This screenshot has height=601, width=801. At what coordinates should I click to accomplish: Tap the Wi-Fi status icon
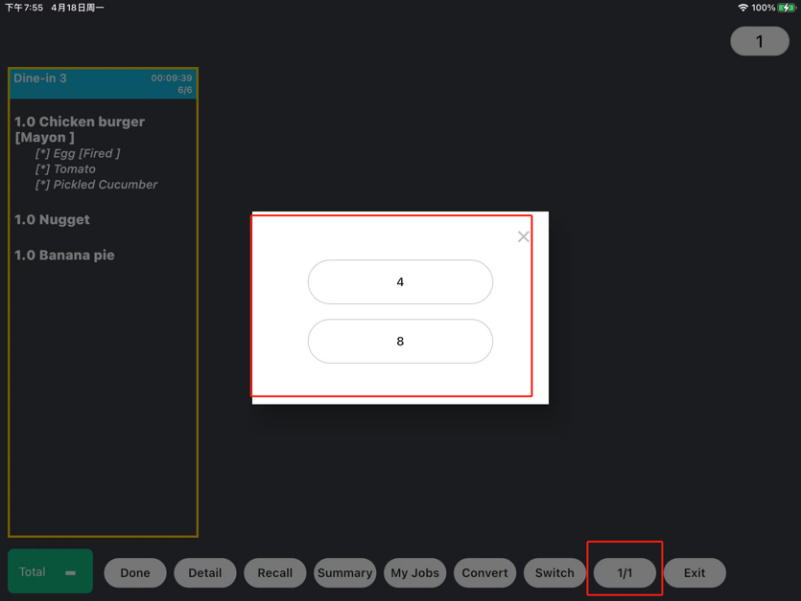click(743, 8)
